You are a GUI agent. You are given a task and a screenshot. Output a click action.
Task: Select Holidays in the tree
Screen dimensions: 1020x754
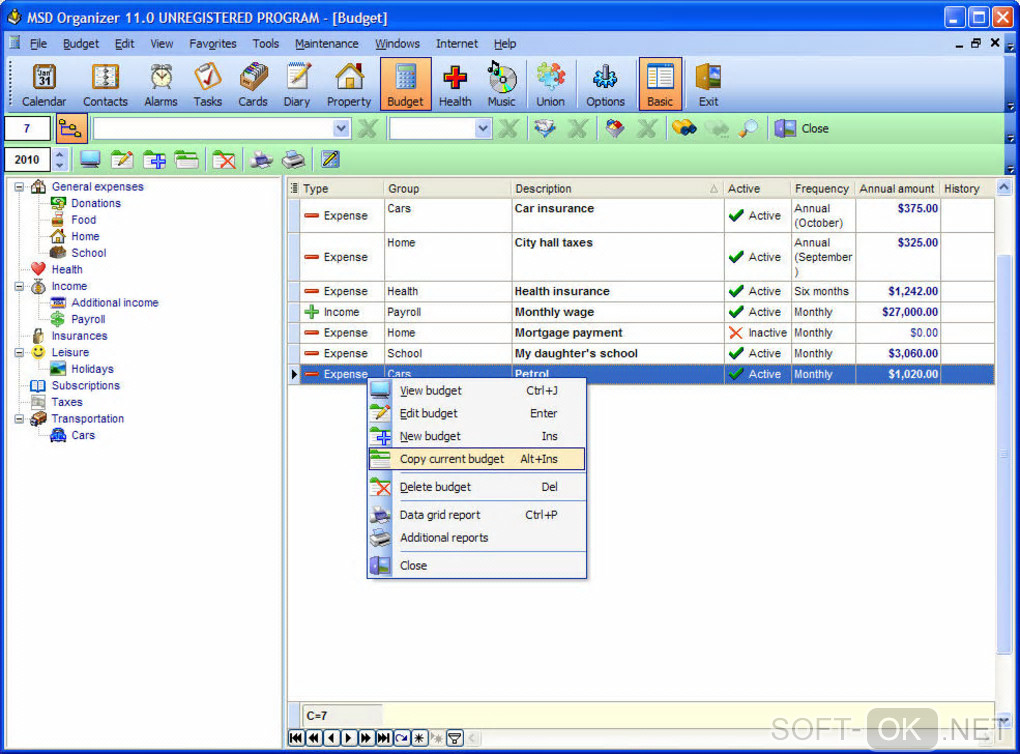pyautogui.click(x=92, y=369)
